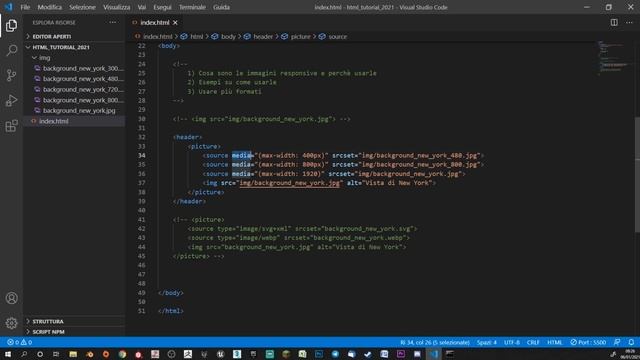Open the Esegui menu
The height and width of the screenshot is (360, 640).
click(162, 7)
